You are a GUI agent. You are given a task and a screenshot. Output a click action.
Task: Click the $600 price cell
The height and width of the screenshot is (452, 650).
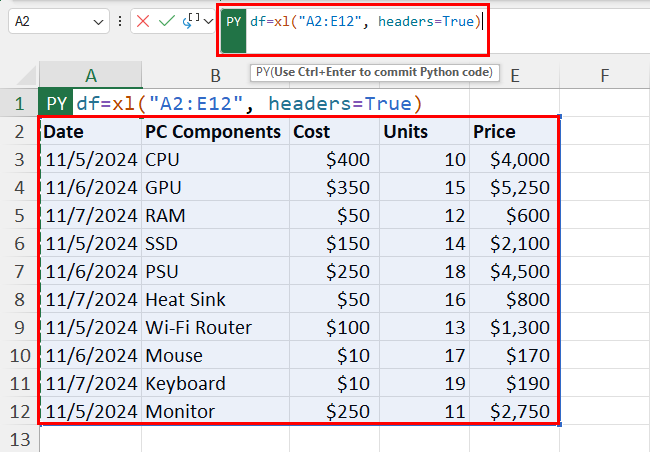(x=514, y=215)
